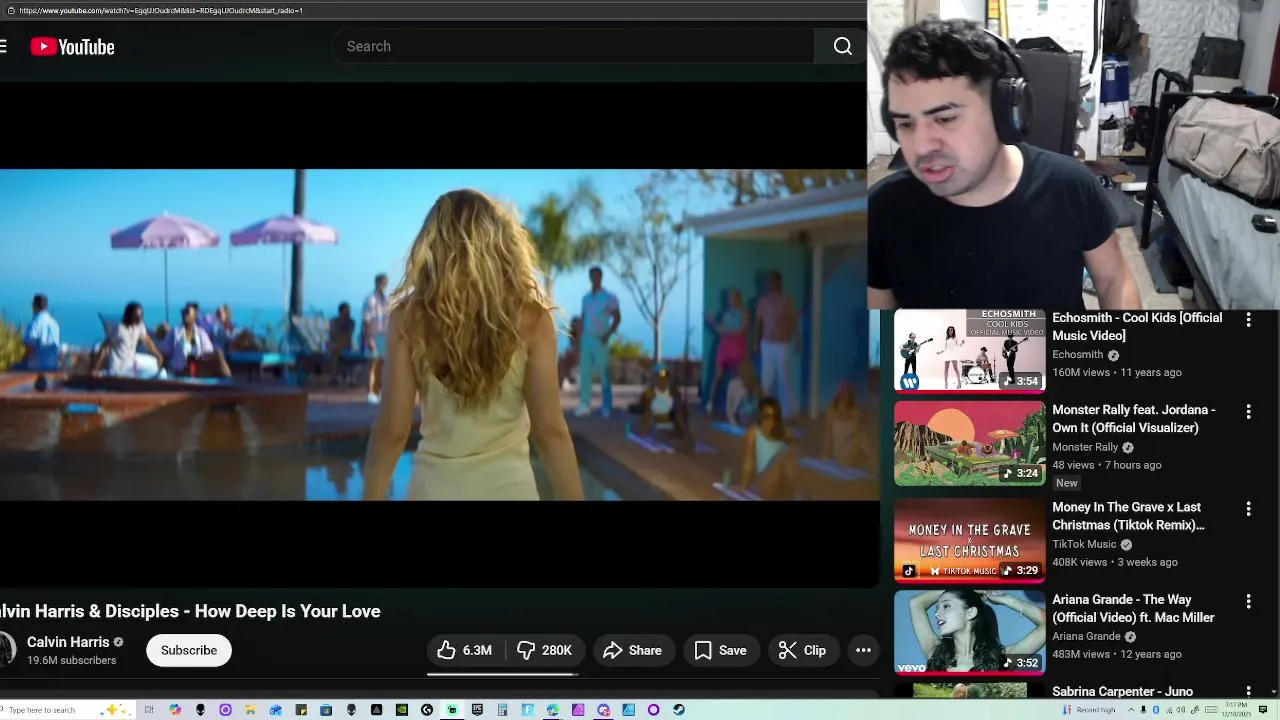Save the video to a playlist

click(720, 650)
